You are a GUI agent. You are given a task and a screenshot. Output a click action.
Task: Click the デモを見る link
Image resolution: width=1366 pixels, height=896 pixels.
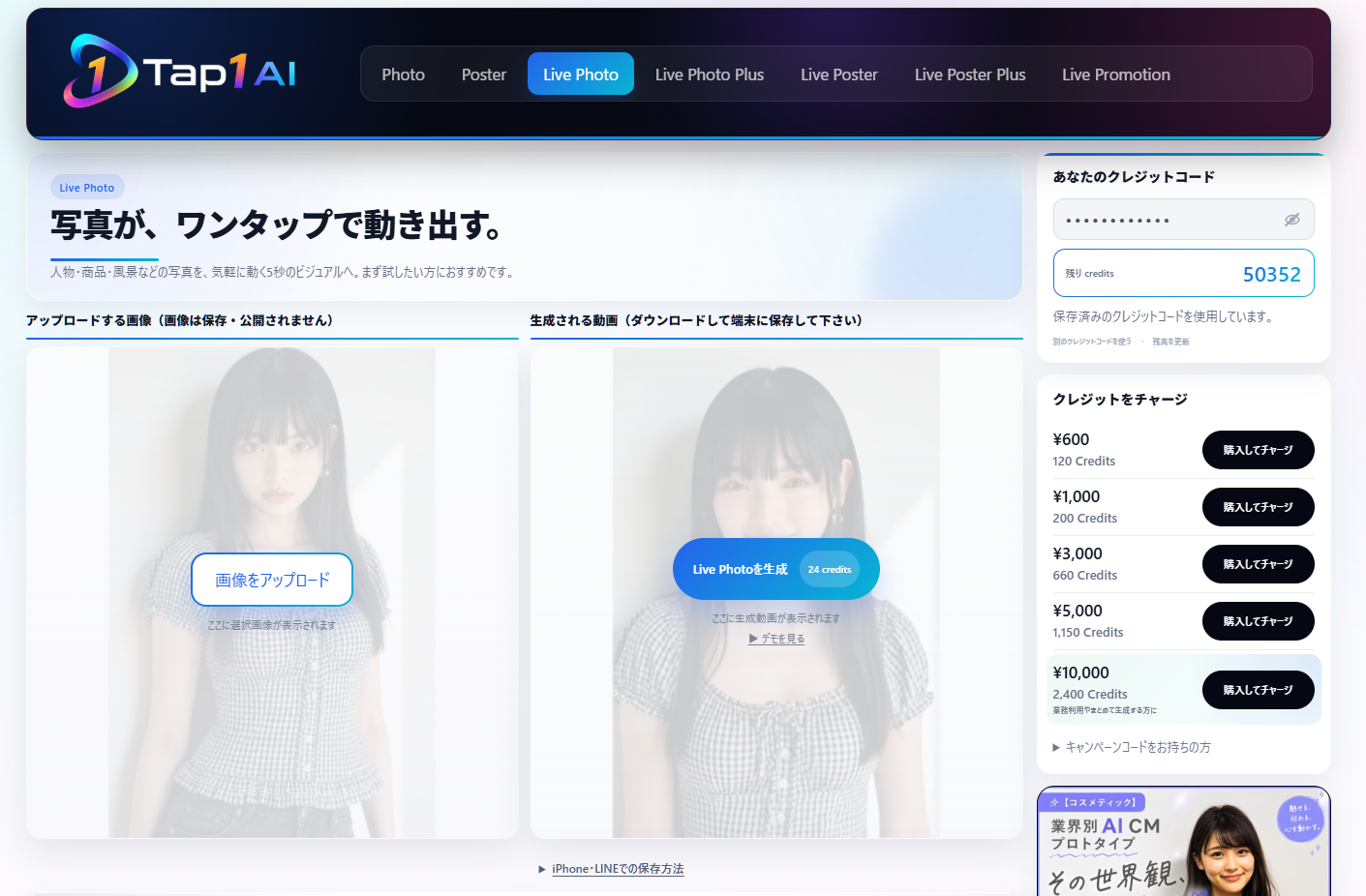[776, 639]
